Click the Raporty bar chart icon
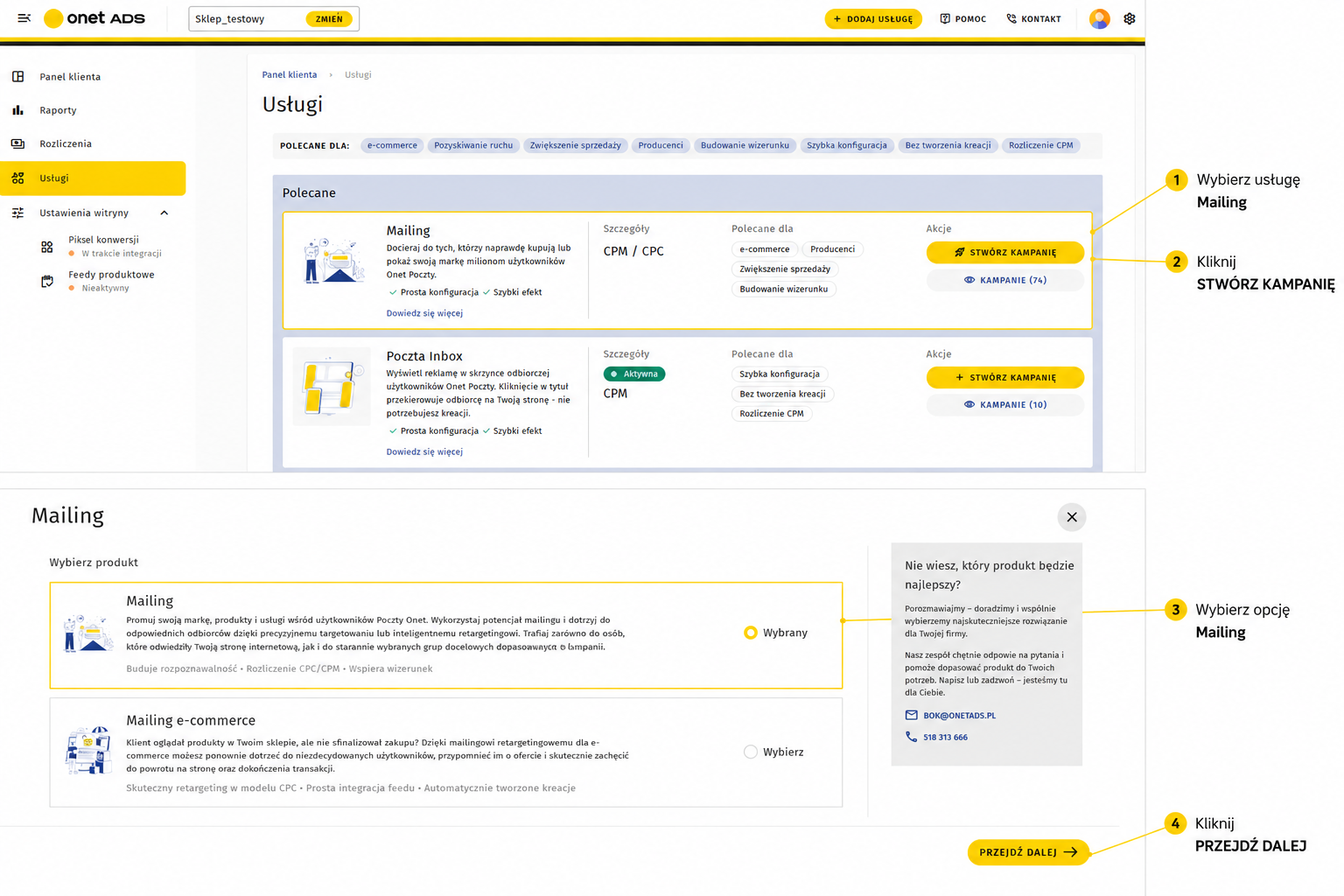The height and width of the screenshot is (896, 1344). pos(18,110)
